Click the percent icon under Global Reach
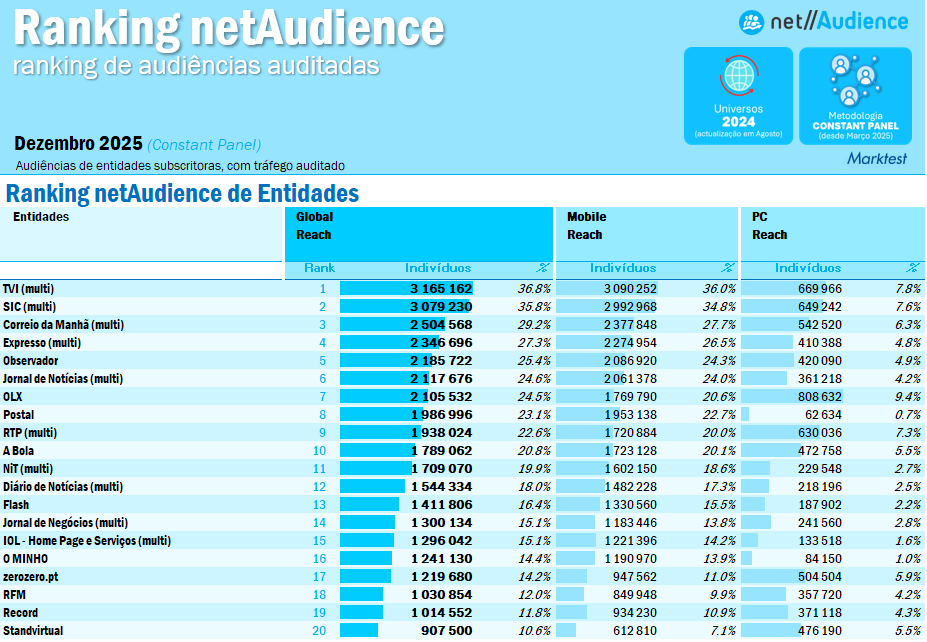This screenshot has width=927, height=642. [x=543, y=268]
